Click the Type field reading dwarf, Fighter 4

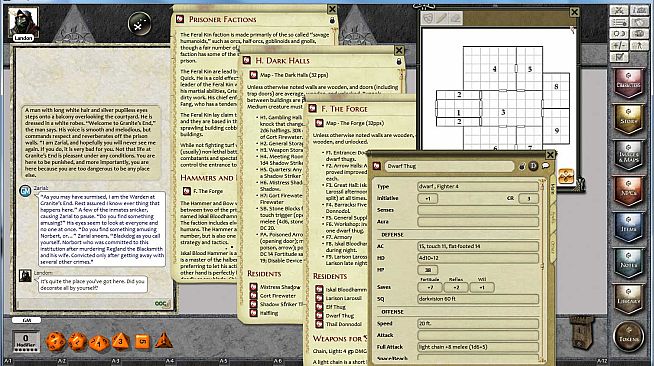(x=478, y=186)
